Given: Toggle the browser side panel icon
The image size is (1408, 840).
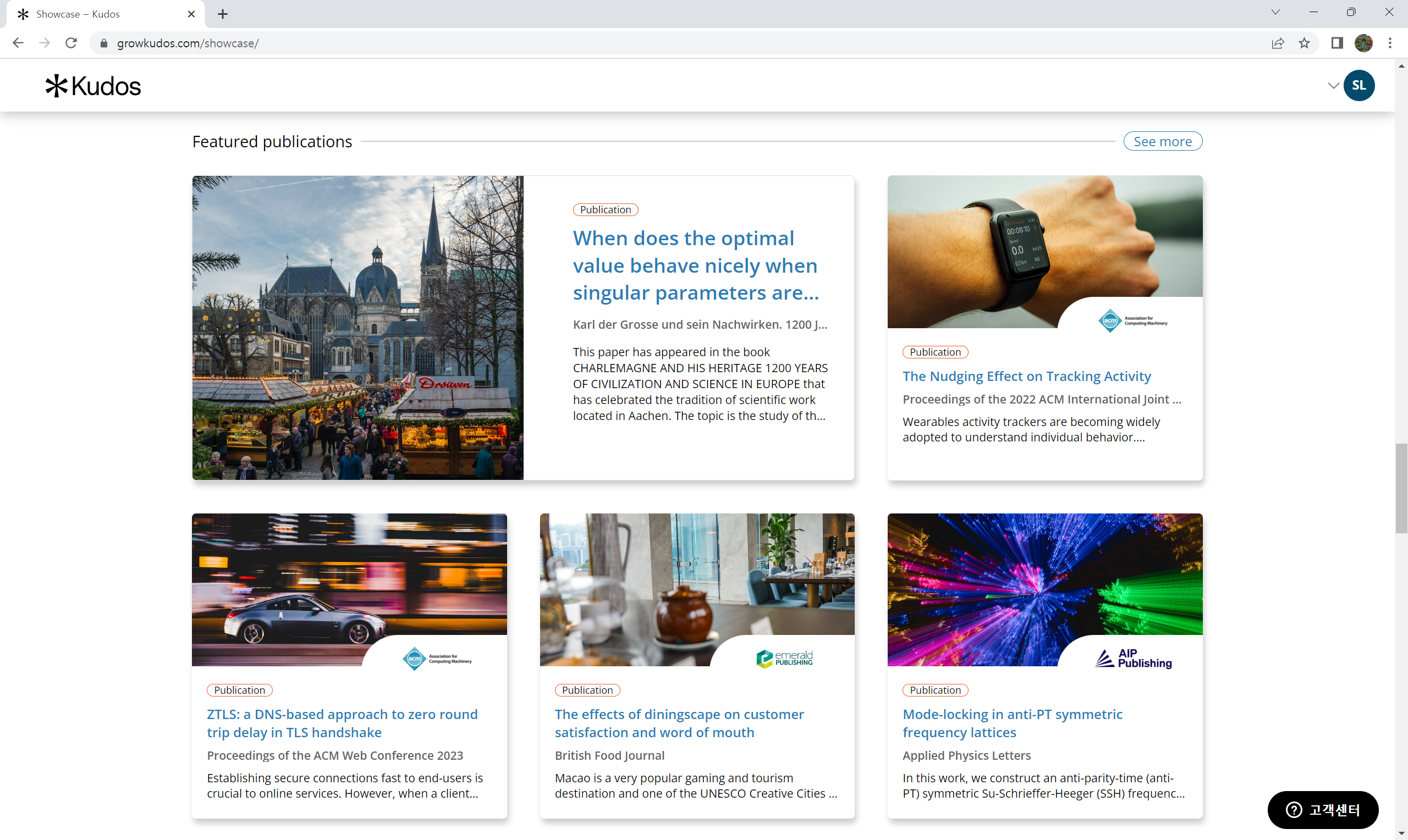Looking at the screenshot, I should pos(1336,43).
